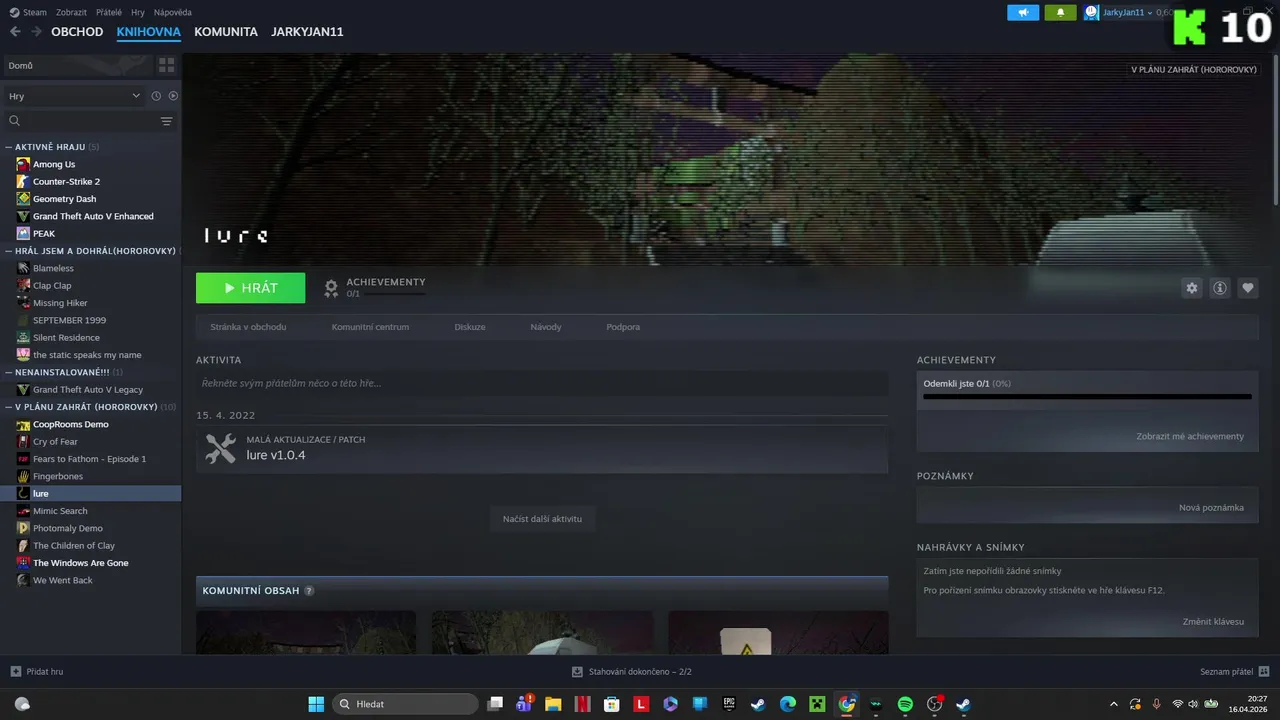Open Podpora link
1280x720 pixels.
(x=623, y=327)
